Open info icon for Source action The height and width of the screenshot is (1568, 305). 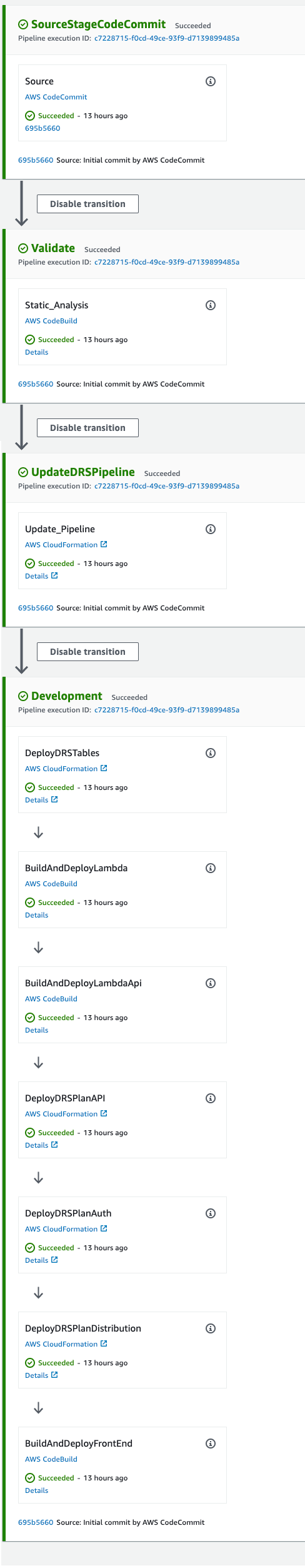tap(211, 81)
